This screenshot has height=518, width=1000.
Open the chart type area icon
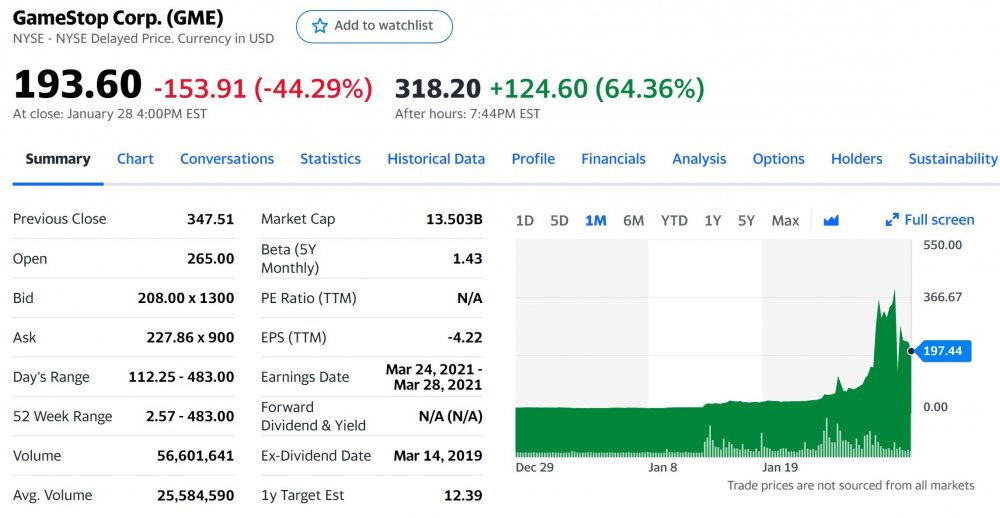(831, 220)
